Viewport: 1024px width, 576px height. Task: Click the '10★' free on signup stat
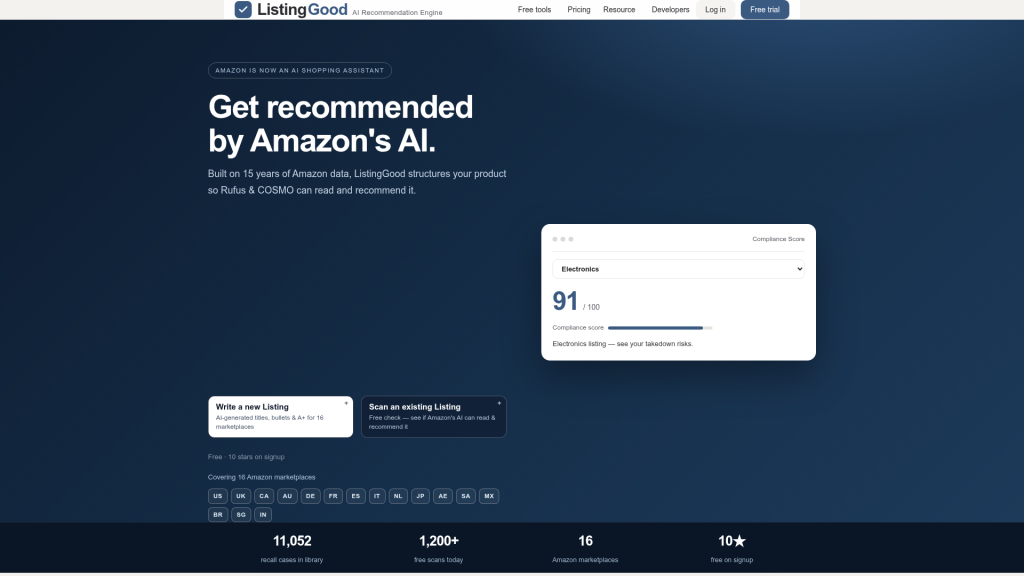click(731, 541)
